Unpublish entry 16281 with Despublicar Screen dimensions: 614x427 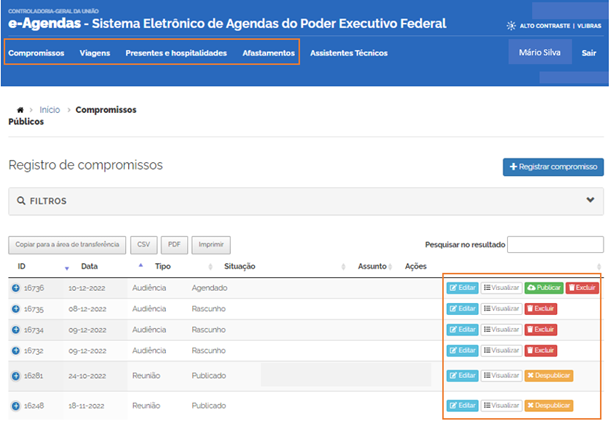[x=549, y=376]
